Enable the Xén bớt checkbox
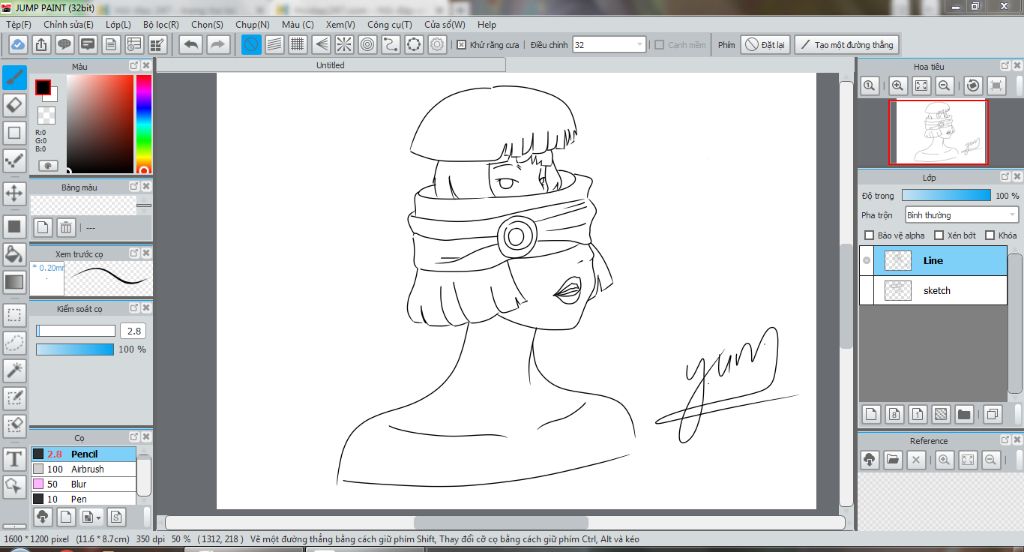Screen dimensions: 1024x552 (x=939, y=235)
